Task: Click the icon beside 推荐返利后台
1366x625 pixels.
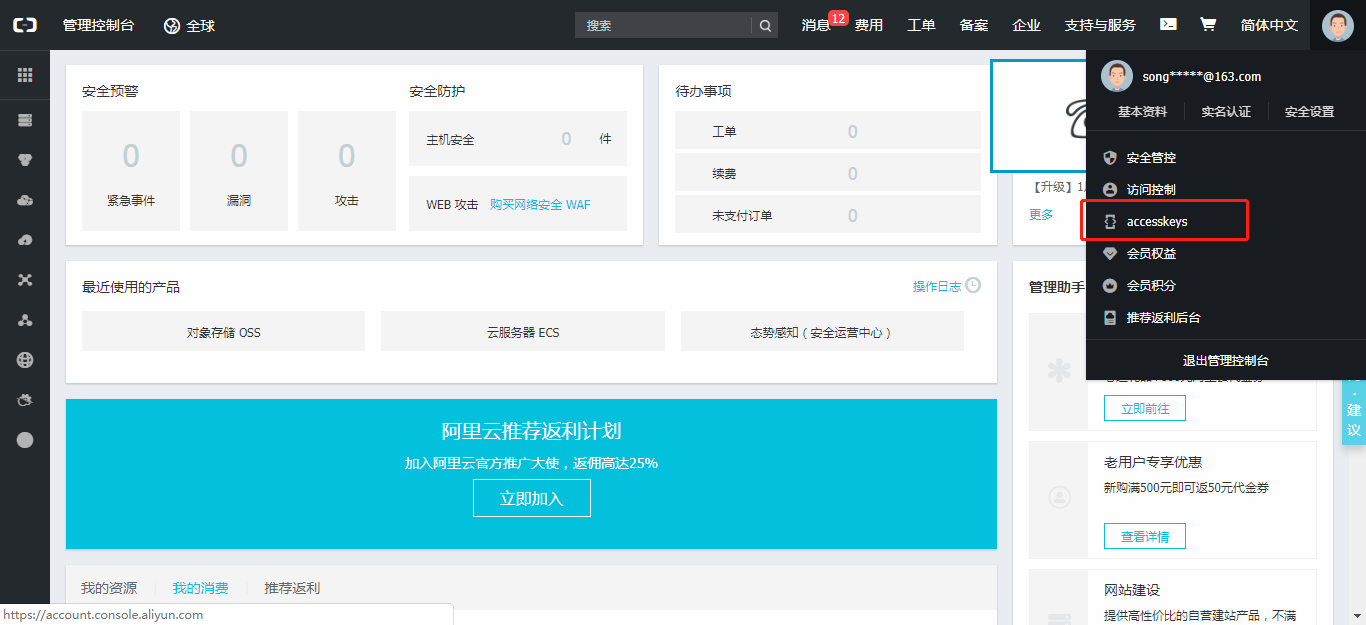Action: (1109, 318)
